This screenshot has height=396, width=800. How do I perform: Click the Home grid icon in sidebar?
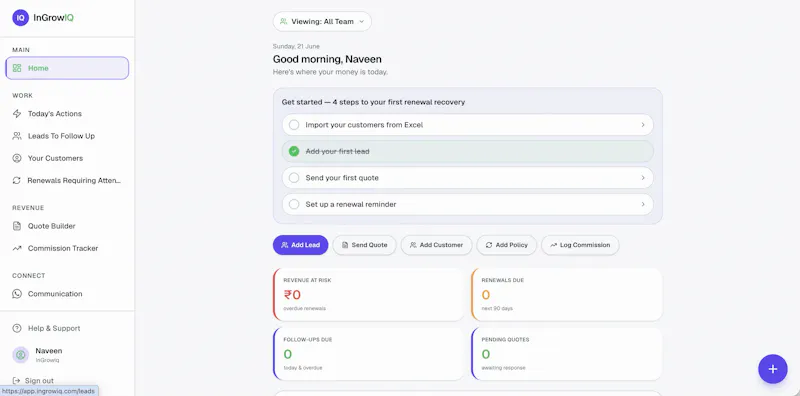tap(17, 68)
